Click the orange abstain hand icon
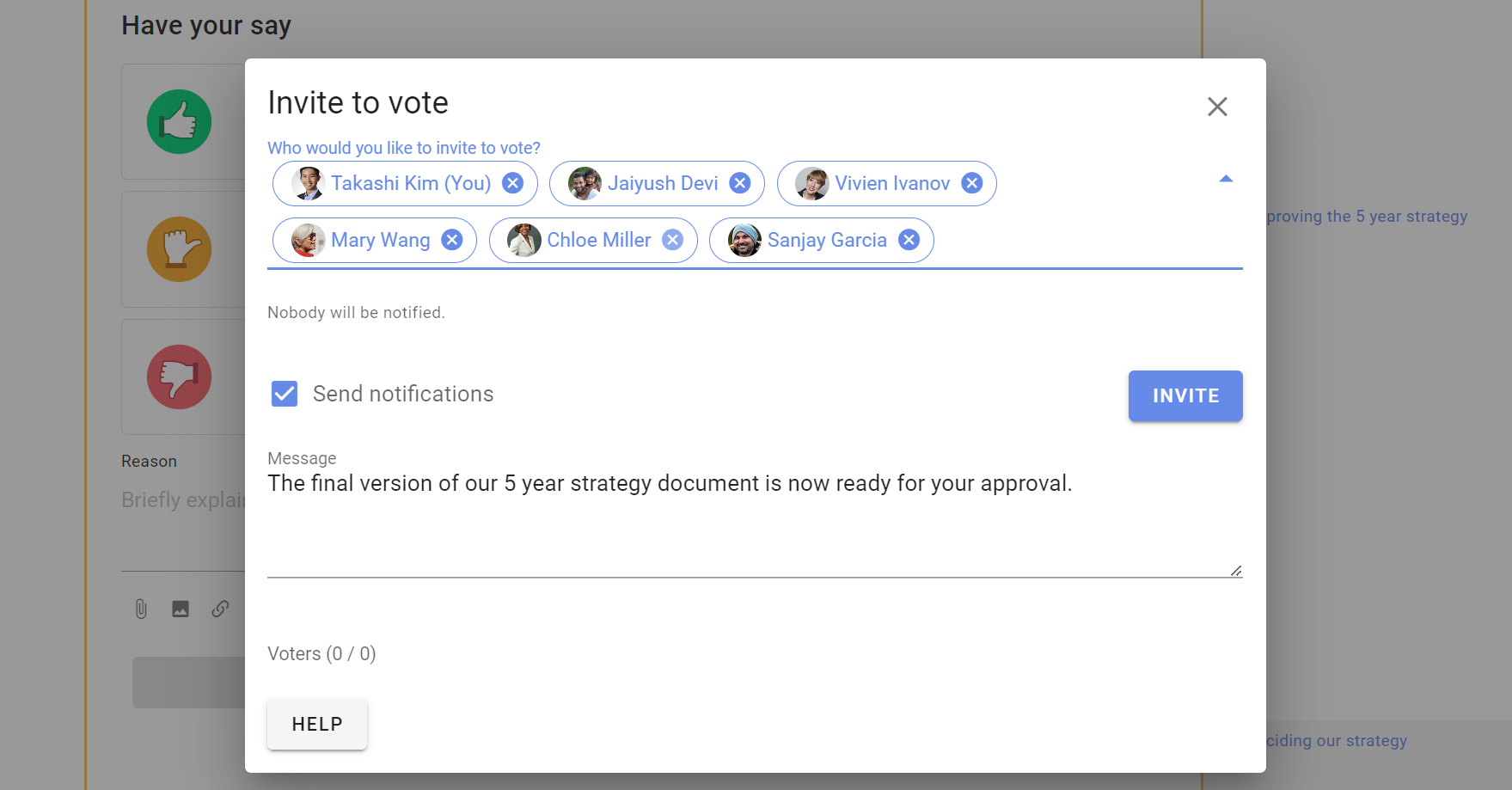 point(179,249)
